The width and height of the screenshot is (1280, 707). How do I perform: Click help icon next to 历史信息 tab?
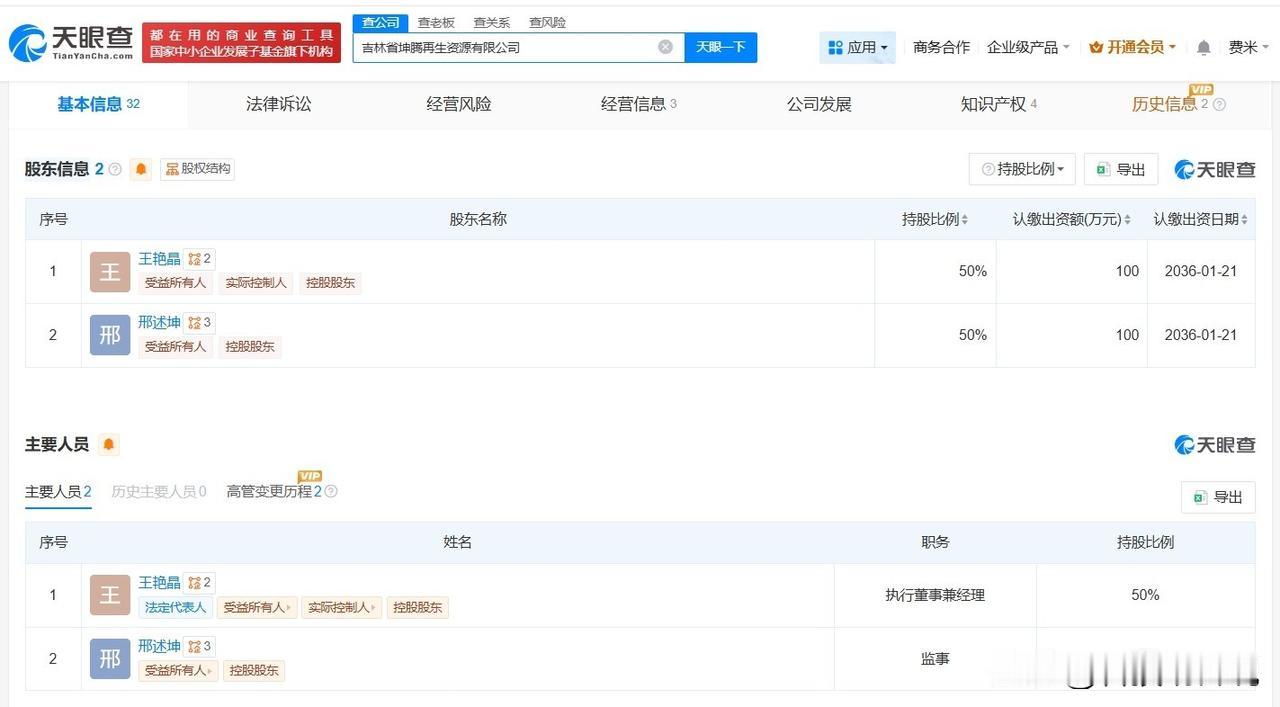click(1219, 104)
